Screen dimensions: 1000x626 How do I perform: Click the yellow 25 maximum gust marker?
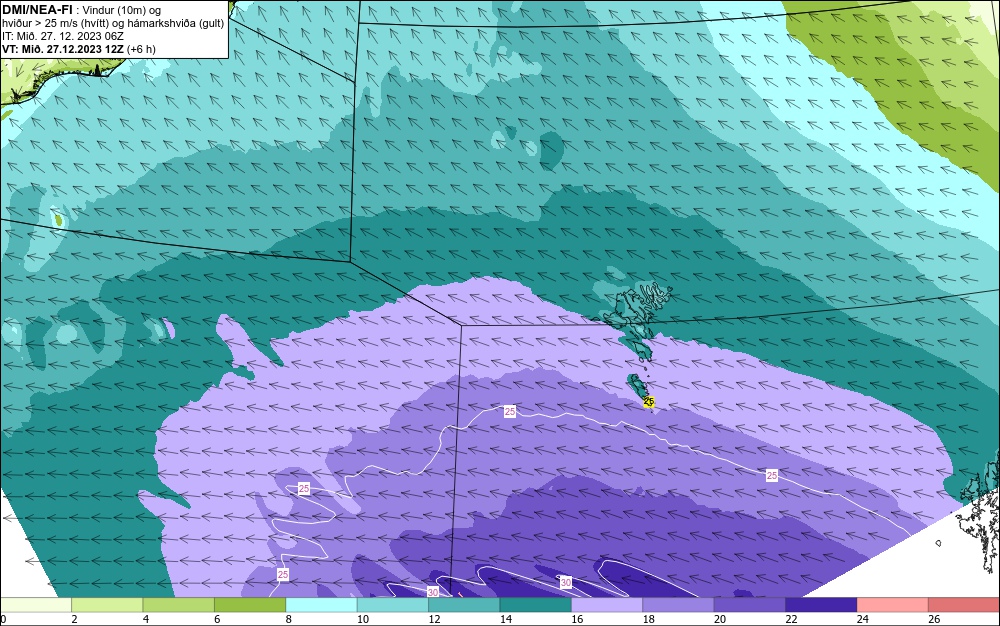coord(649,402)
